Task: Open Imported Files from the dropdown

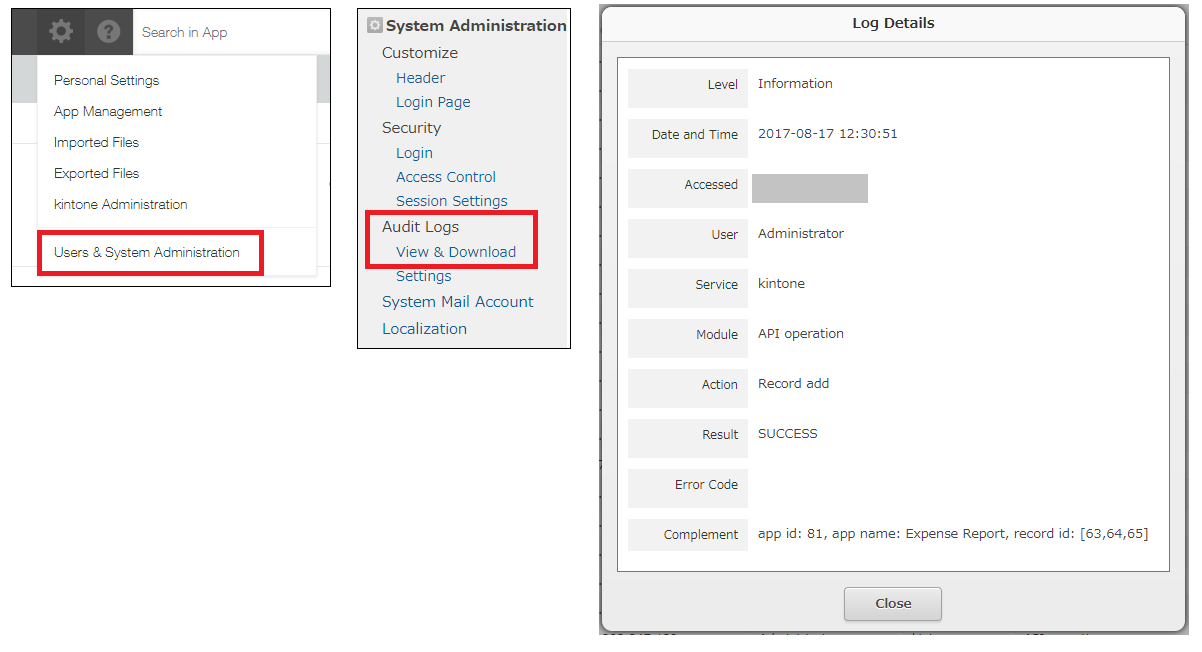Action: (96, 142)
